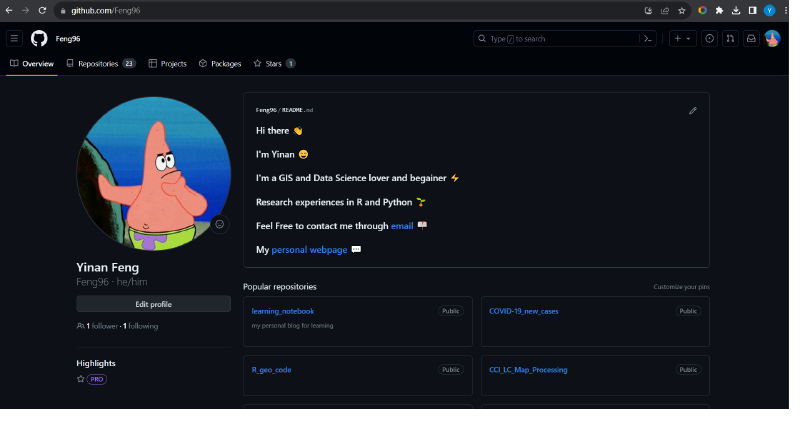Open the Issues icon in header
This screenshot has height=429, width=800.
(x=709, y=39)
